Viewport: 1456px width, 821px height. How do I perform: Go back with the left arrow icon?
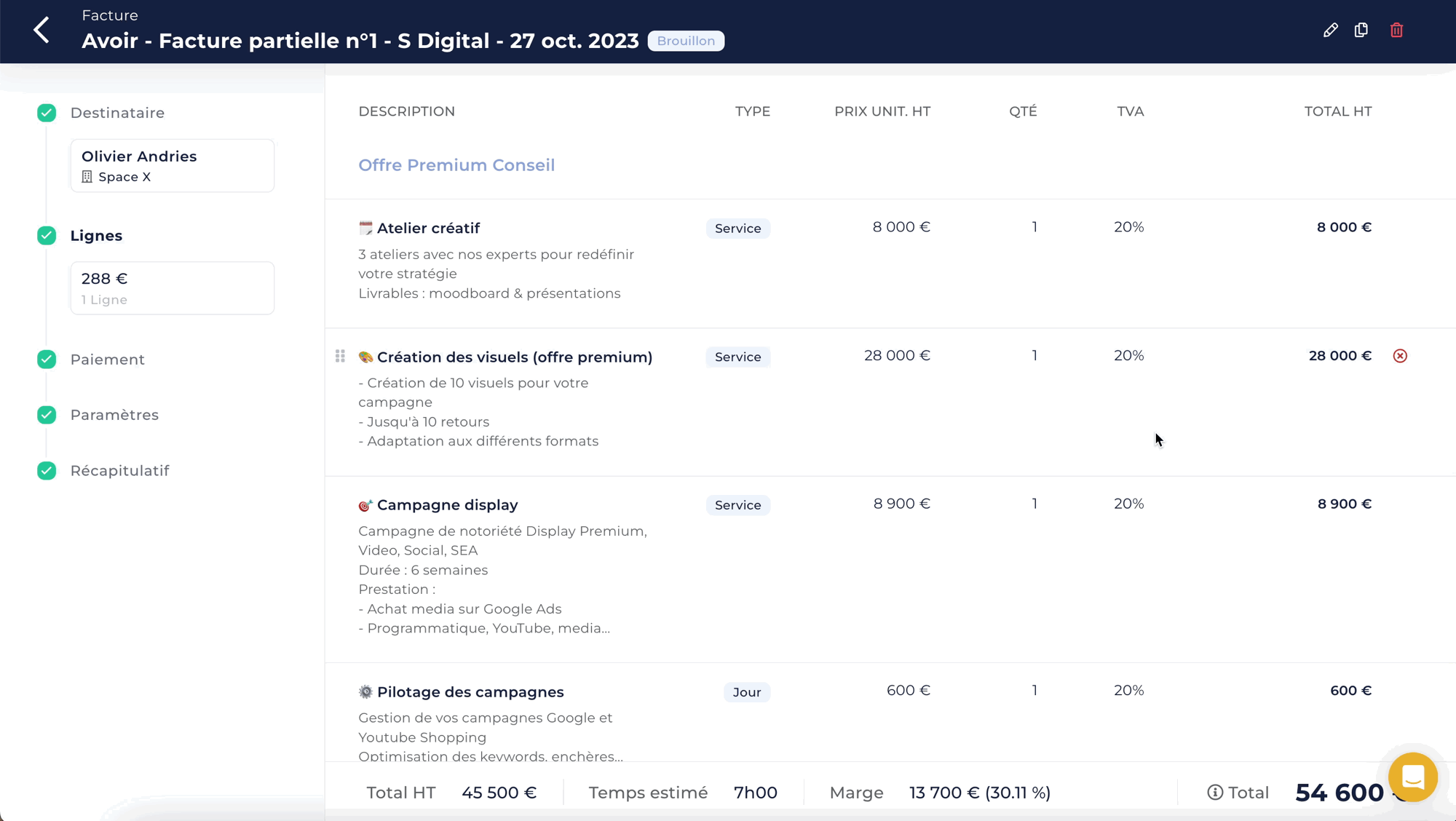(42, 31)
